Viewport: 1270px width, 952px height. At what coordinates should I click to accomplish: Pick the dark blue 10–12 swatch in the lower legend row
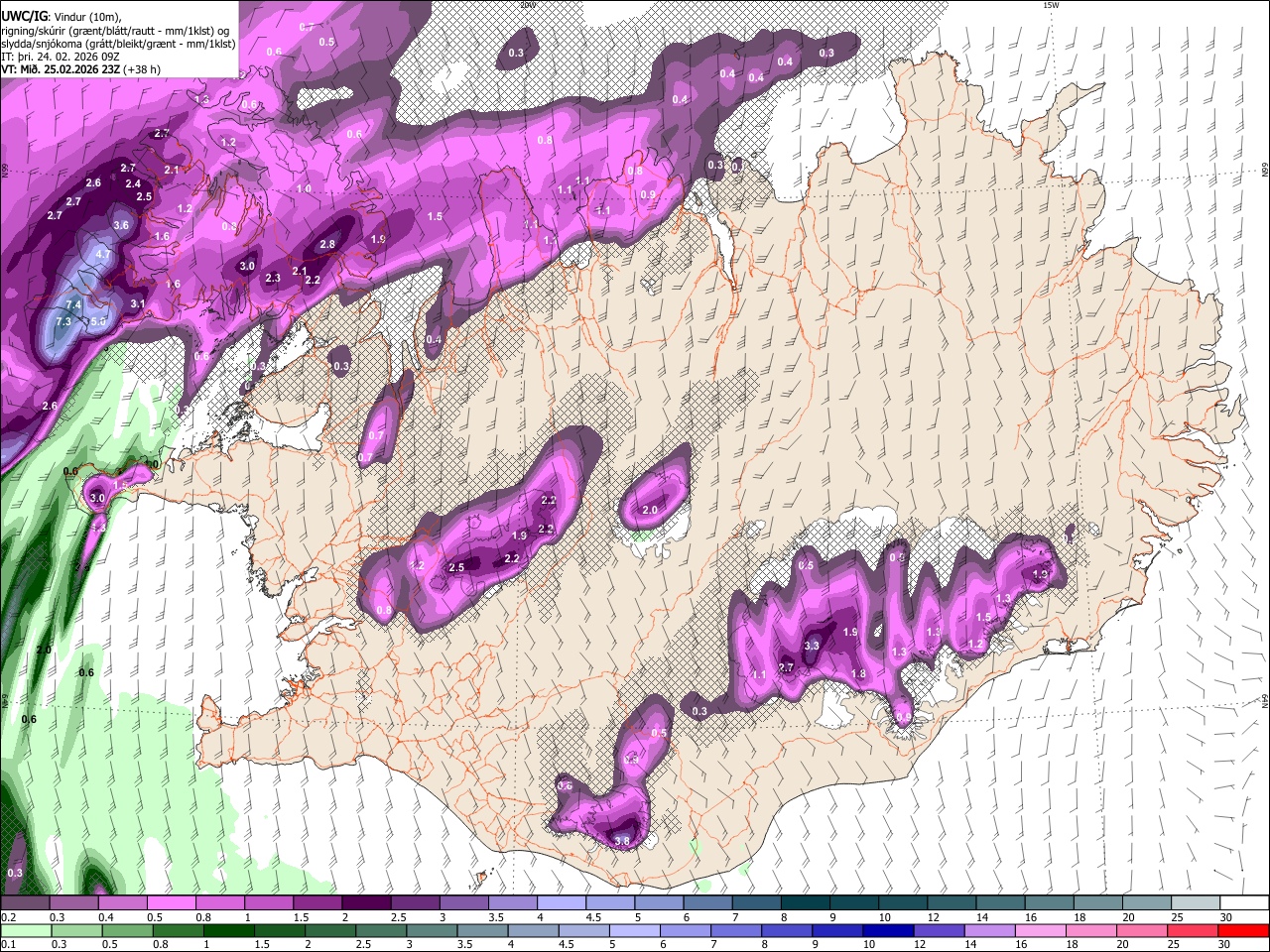click(889, 930)
